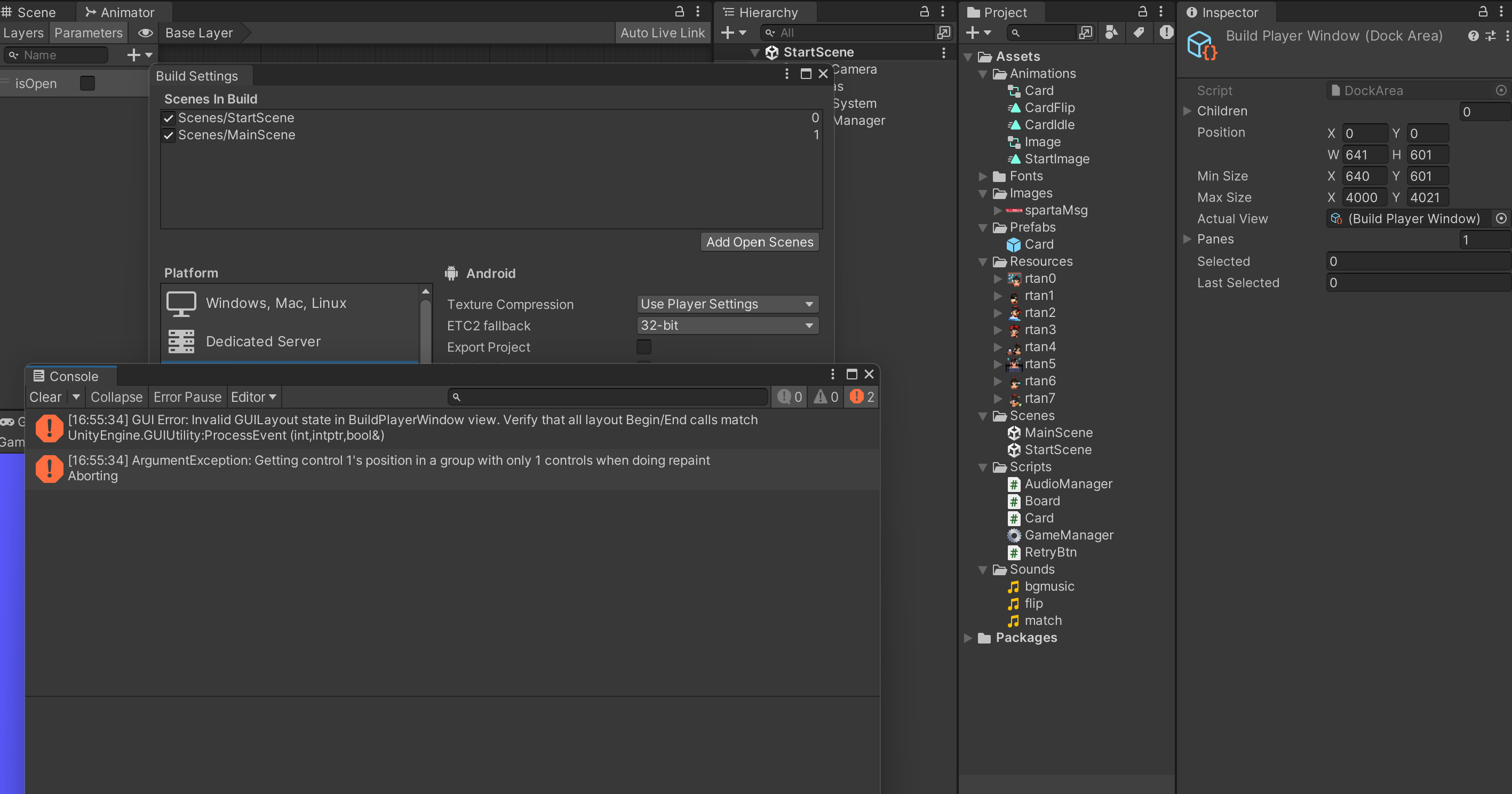Screen dimensions: 1512x794
Task: Open the Animator Layers tab
Action: (23, 33)
